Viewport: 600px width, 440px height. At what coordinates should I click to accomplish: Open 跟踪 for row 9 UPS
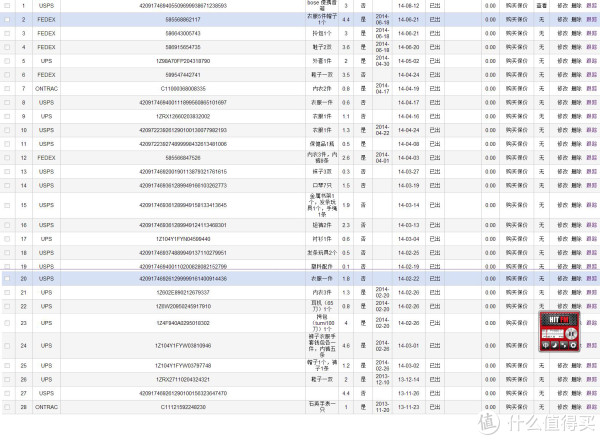coord(591,116)
